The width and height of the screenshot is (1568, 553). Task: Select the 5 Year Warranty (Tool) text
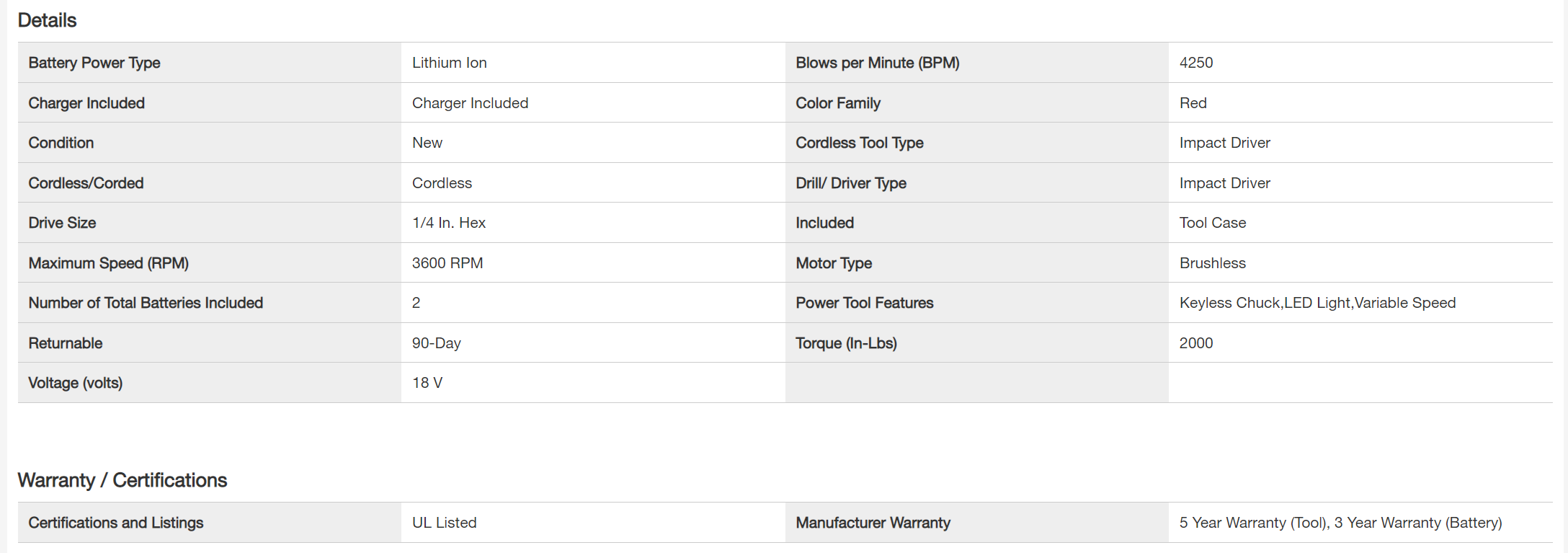pyautogui.click(x=1252, y=523)
